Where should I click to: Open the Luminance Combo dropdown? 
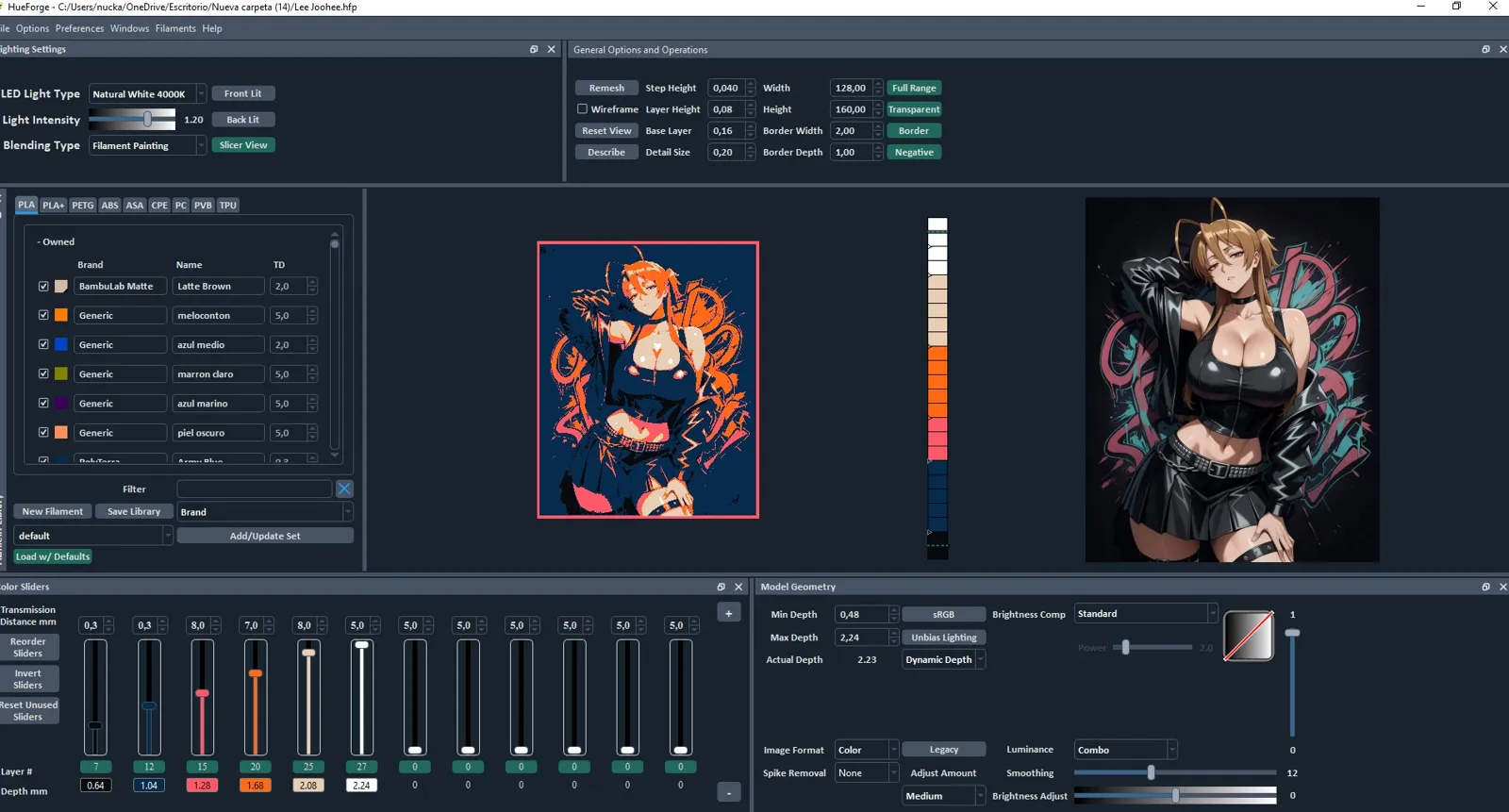[x=1126, y=750]
